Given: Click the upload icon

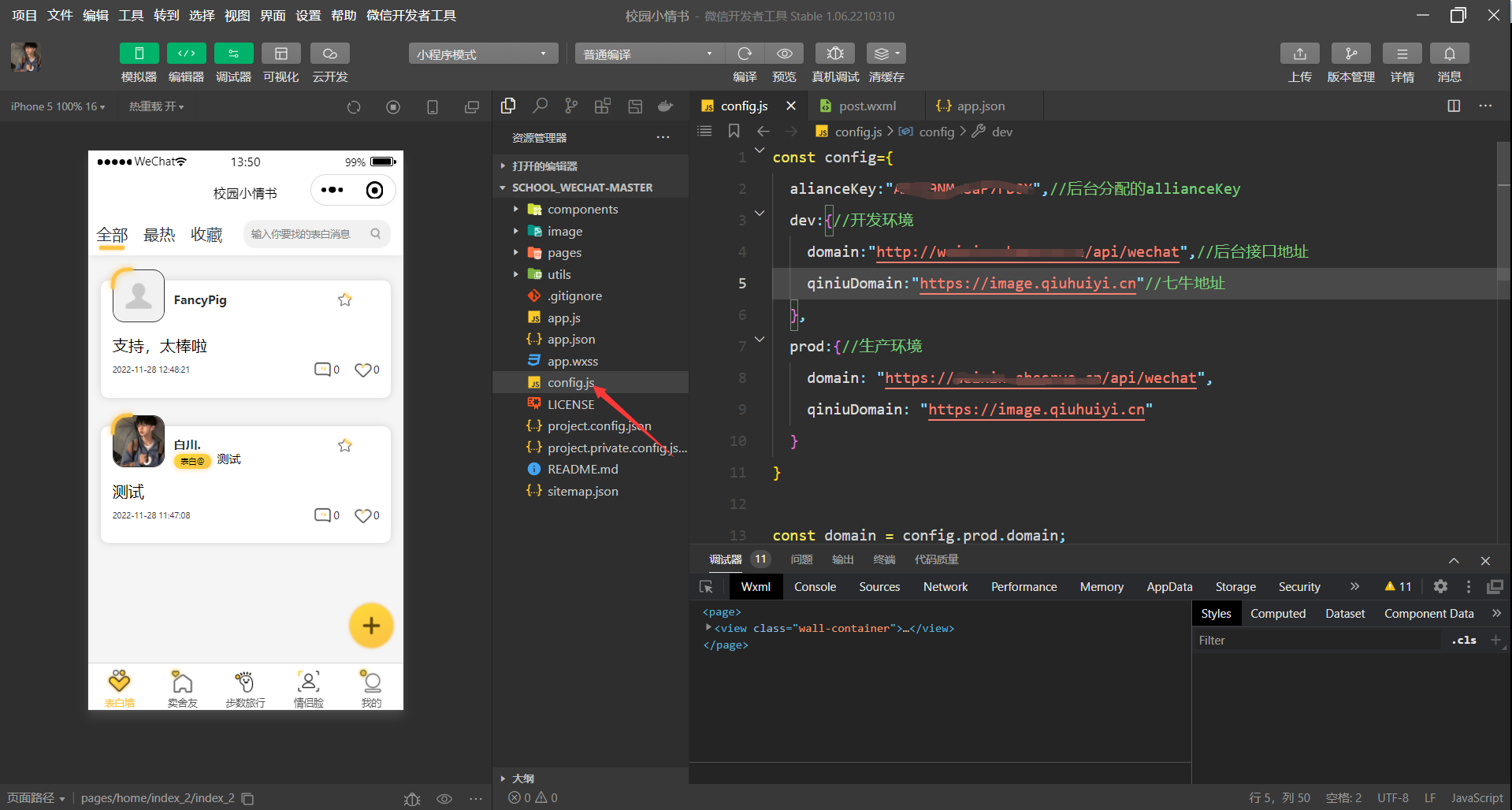Looking at the screenshot, I should coord(1300,54).
